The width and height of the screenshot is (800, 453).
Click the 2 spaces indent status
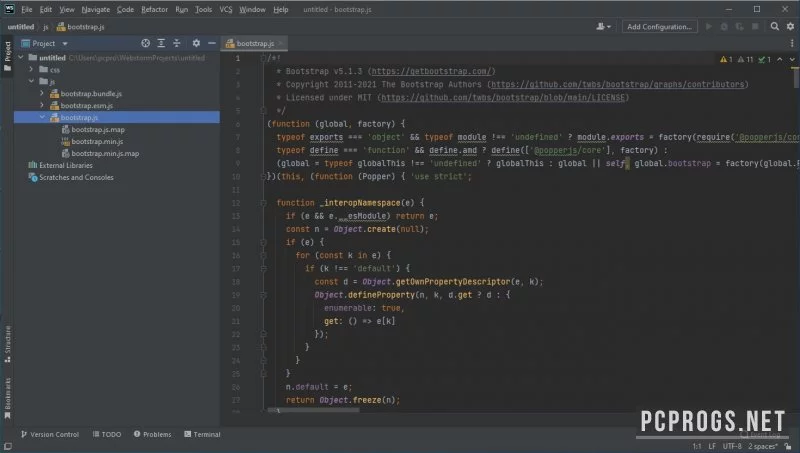763,446
